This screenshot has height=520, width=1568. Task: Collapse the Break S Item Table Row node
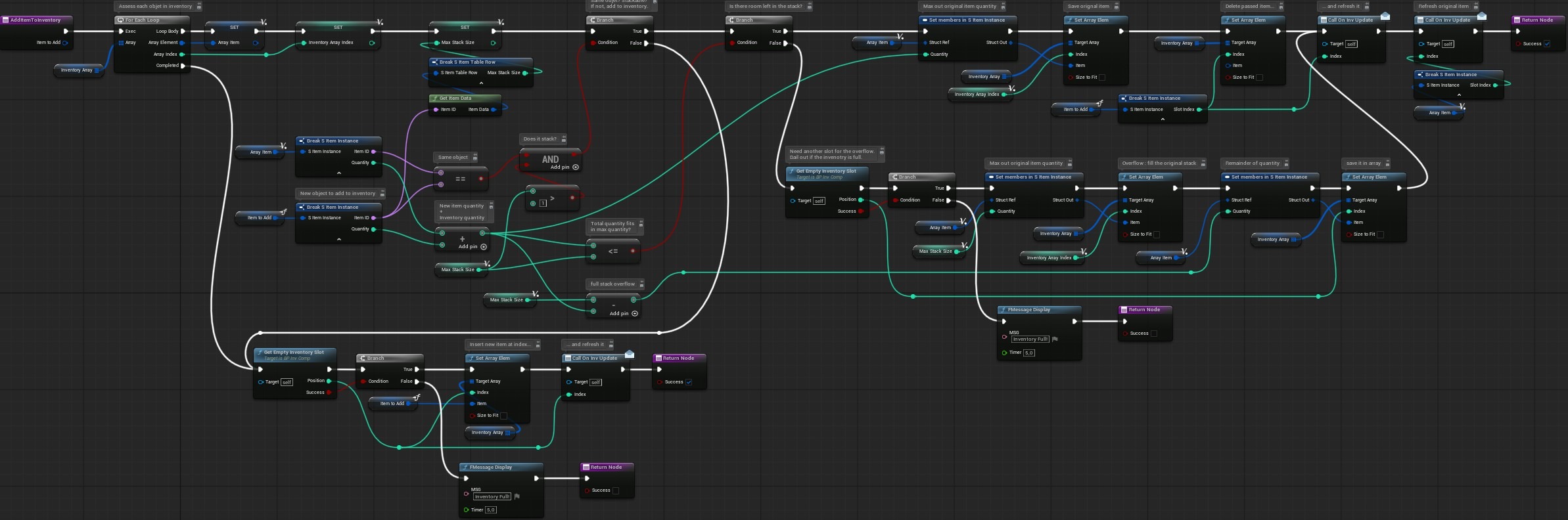pyautogui.click(x=481, y=83)
